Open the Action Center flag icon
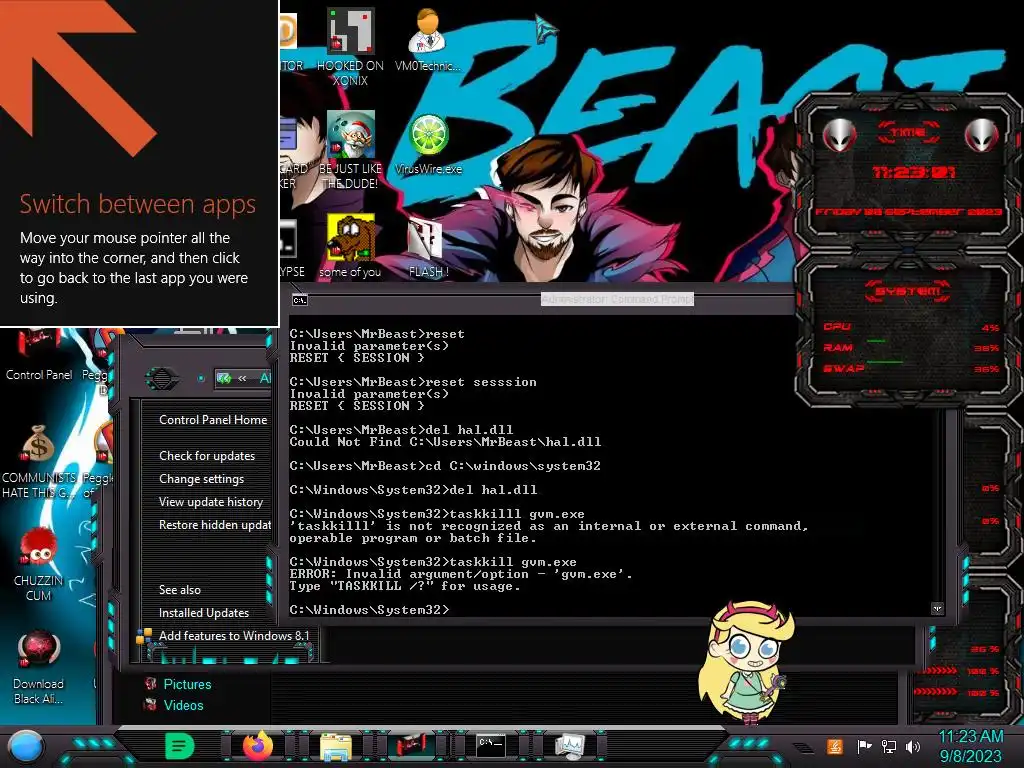This screenshot has height=768, width=1024. pos(863,746)
